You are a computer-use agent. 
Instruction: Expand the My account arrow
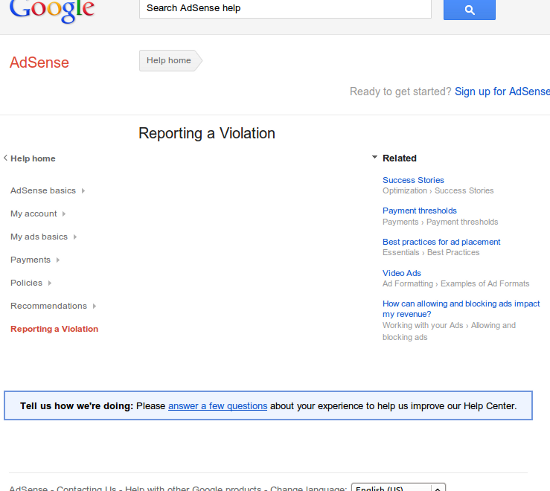[x=63, y=214]
